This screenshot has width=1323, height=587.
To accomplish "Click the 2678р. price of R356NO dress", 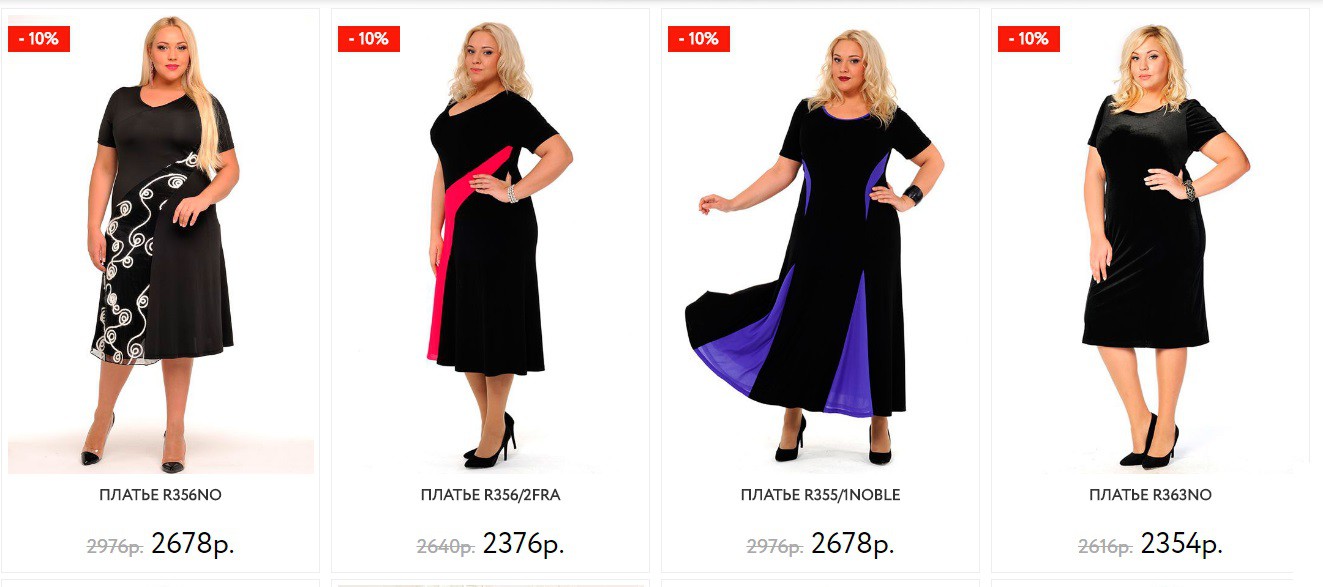I will click(x=193, y=544).
